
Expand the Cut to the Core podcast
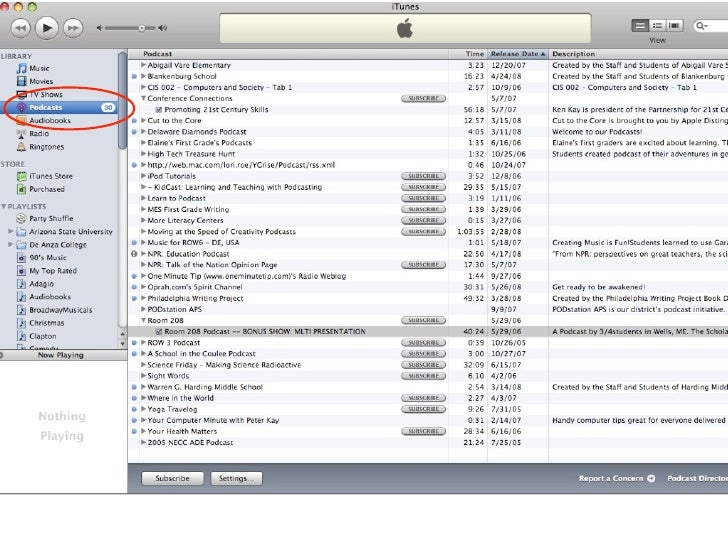tap(143, 120)
